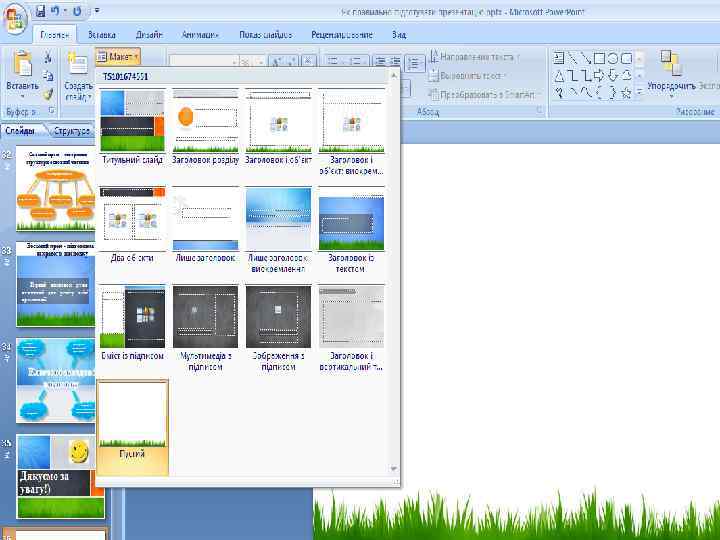Viewport: 720px width, 540px height.
Task: Choose Лише заголовок: виокремлення layout
Action: pyautogui.click(x=278, y=230)
